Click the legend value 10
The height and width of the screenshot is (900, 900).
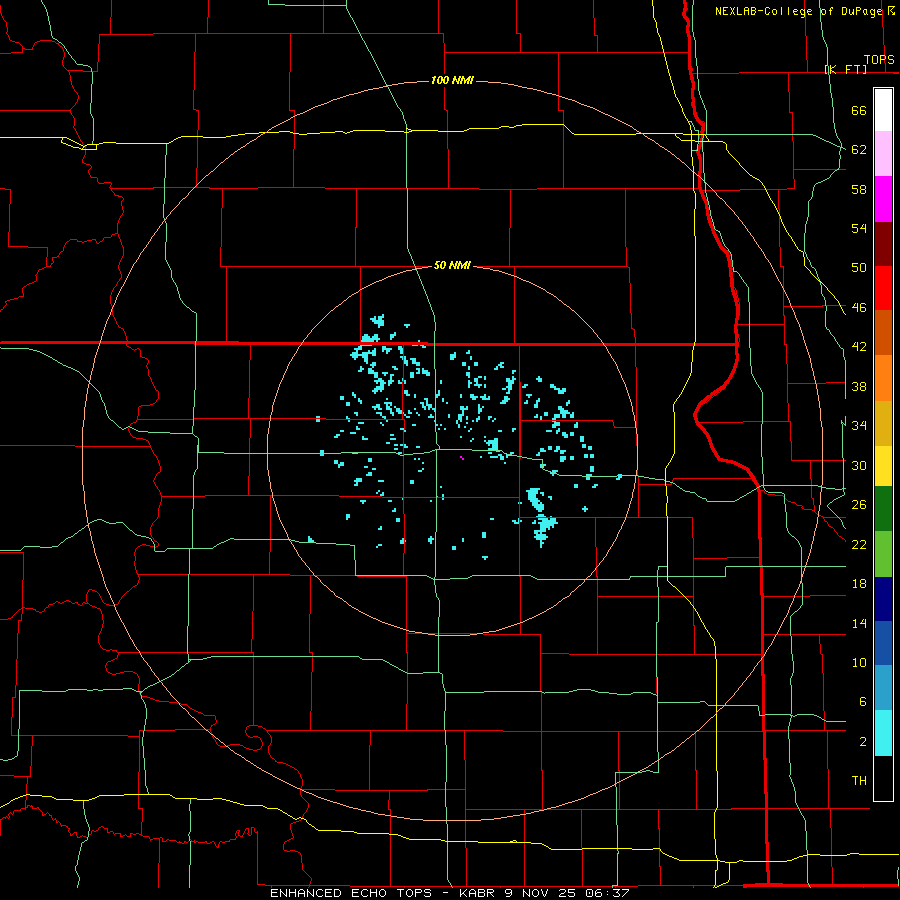pyautogui.click(x=859, y=662)
